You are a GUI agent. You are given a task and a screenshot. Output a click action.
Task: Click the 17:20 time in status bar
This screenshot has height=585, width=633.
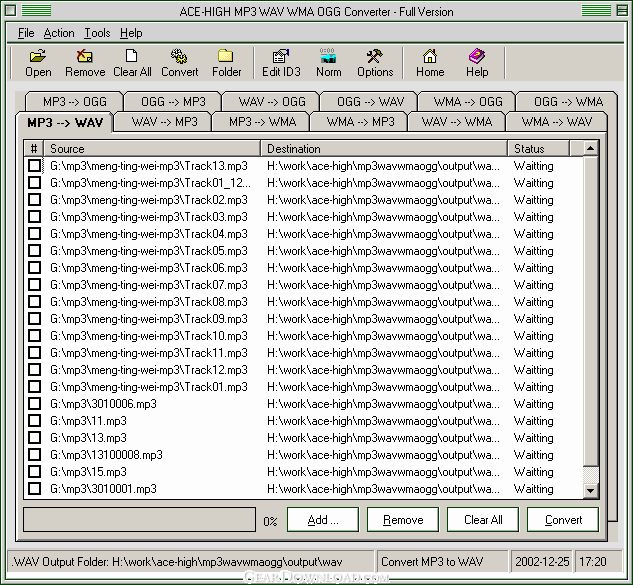[x=592, y=562]
